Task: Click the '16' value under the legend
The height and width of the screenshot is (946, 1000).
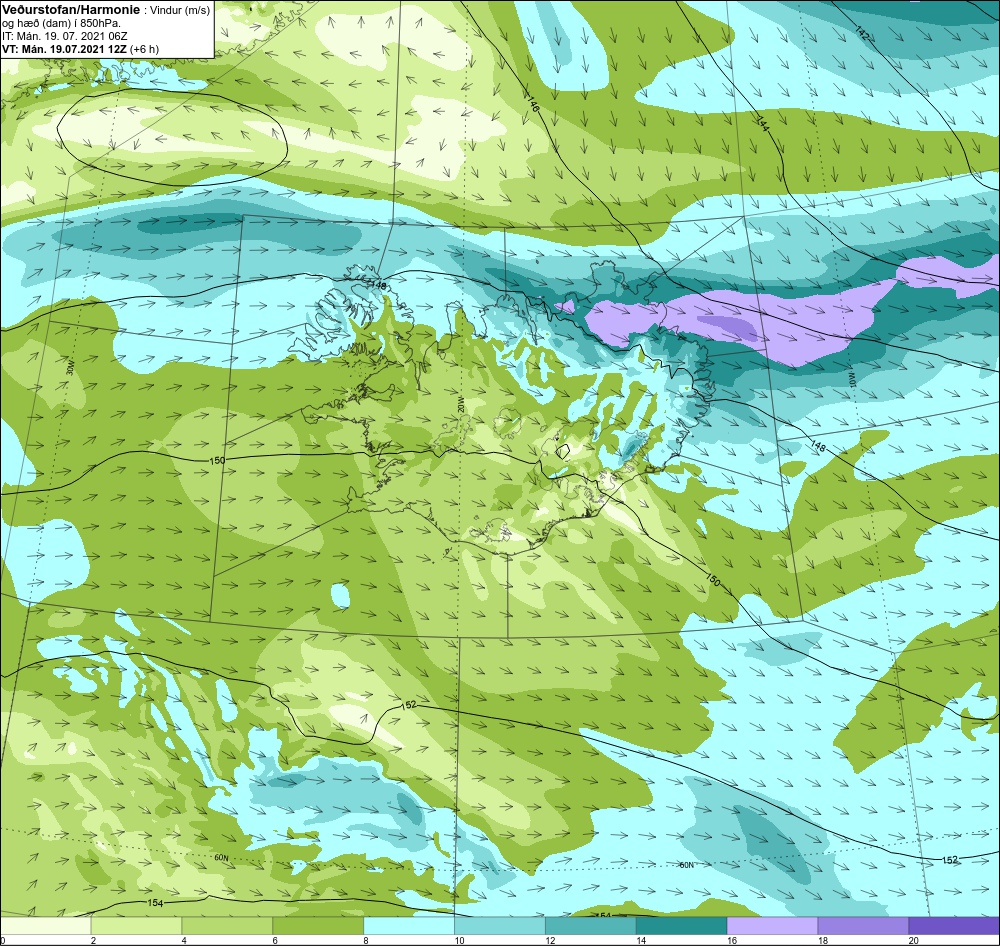Action: [732, 940]
